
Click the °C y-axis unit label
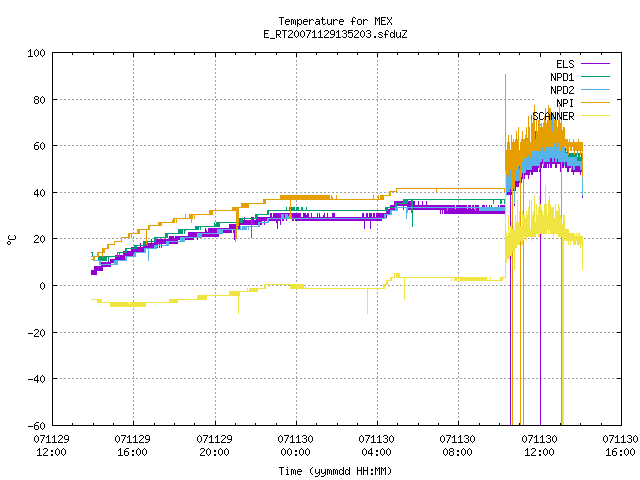(12, 240)
